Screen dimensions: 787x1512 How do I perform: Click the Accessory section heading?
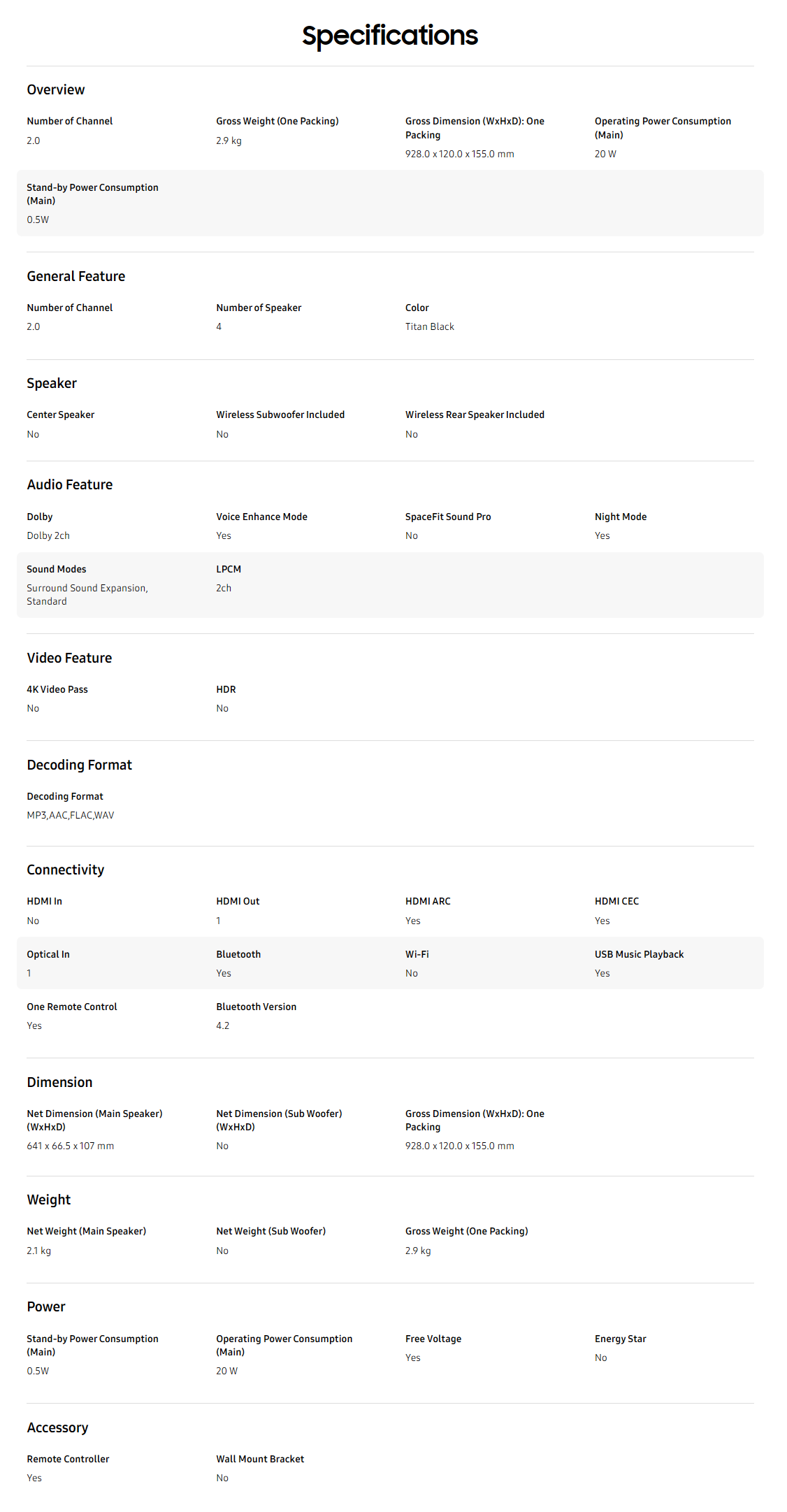(x=57, y=1427)
